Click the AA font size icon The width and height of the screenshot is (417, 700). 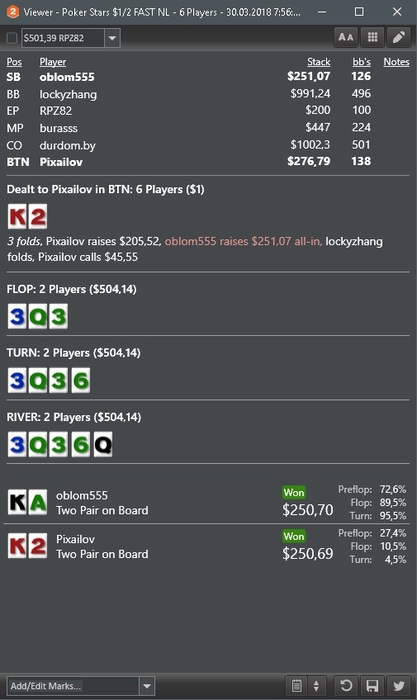346,38
